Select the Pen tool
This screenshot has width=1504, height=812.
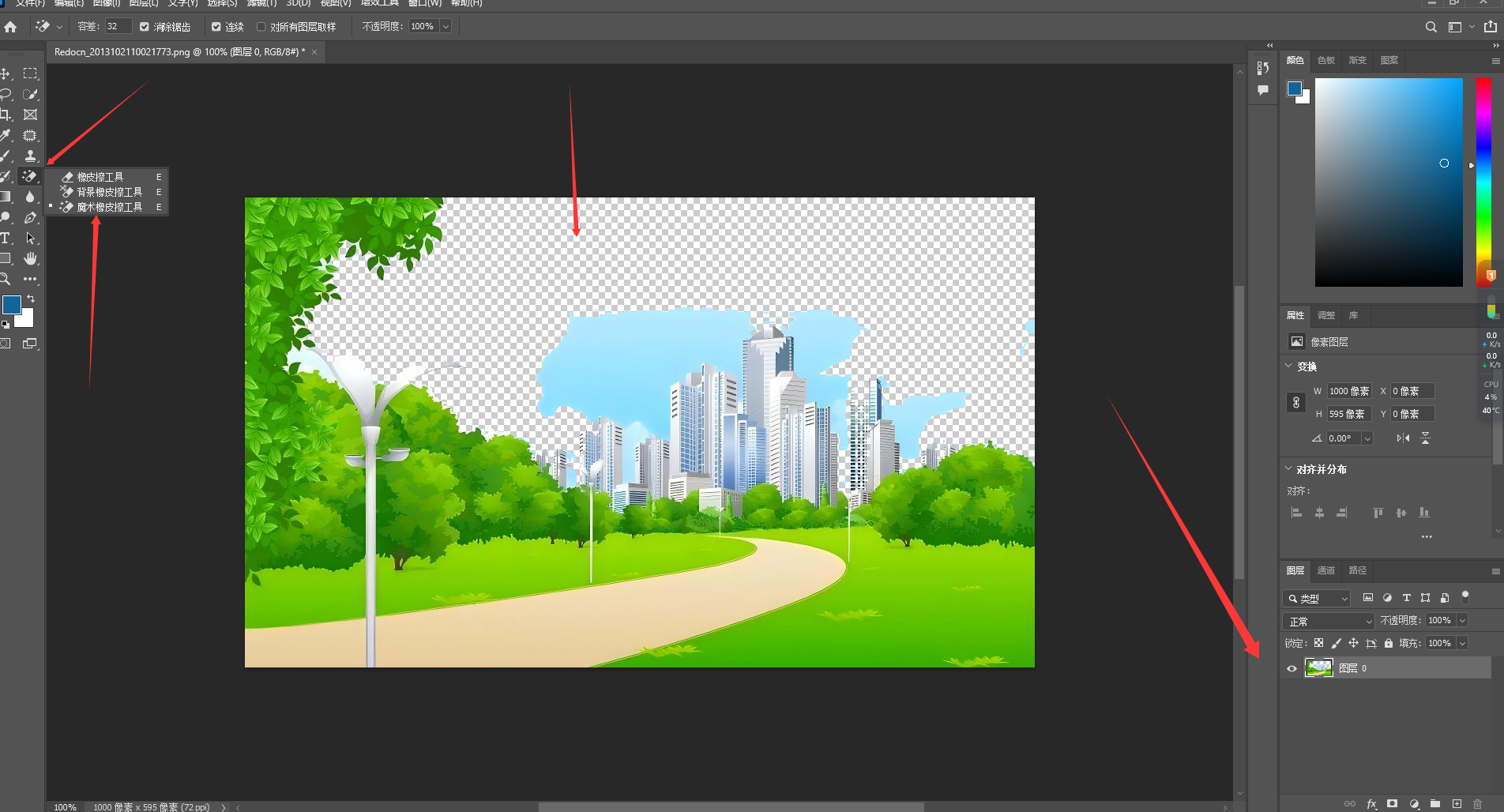click(30, 217)
